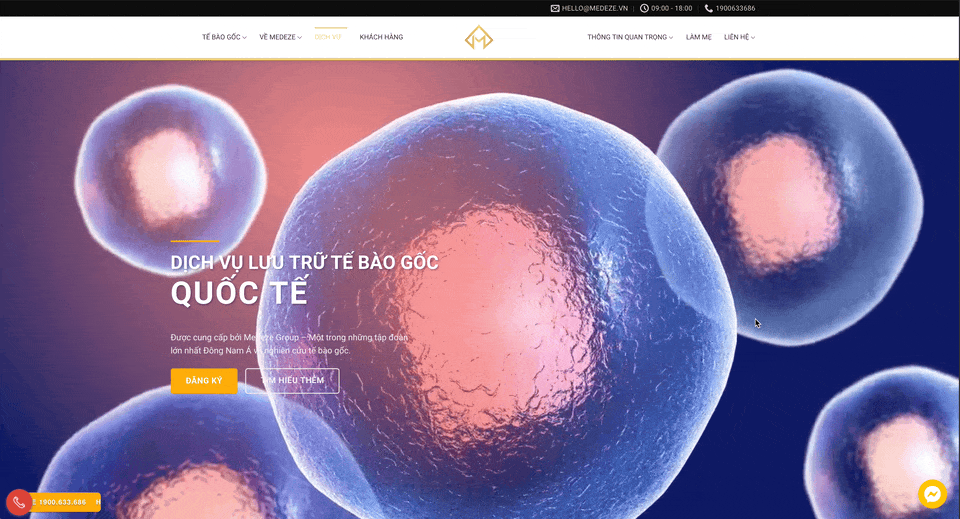Click the phone handset icon in top bar
Viewport: 960px width, 519px height.
pyautogui.click(x=709, y=8)
